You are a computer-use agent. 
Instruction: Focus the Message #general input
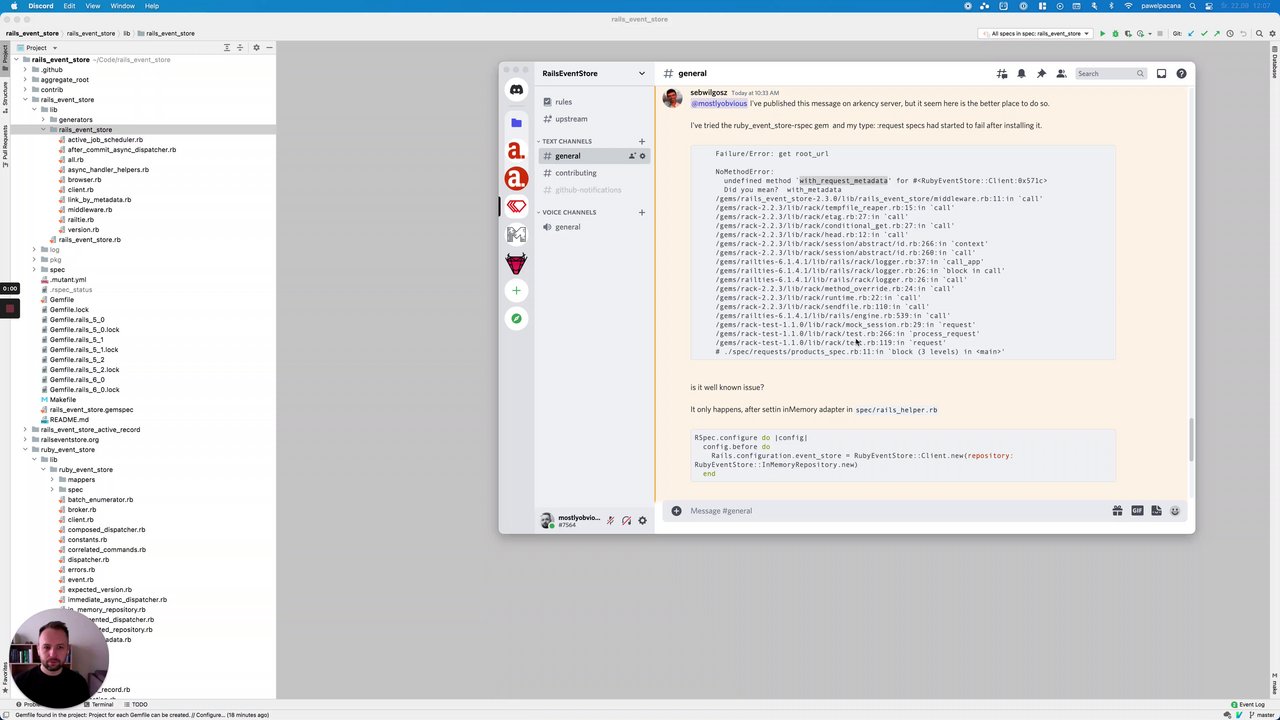(895, 511)
